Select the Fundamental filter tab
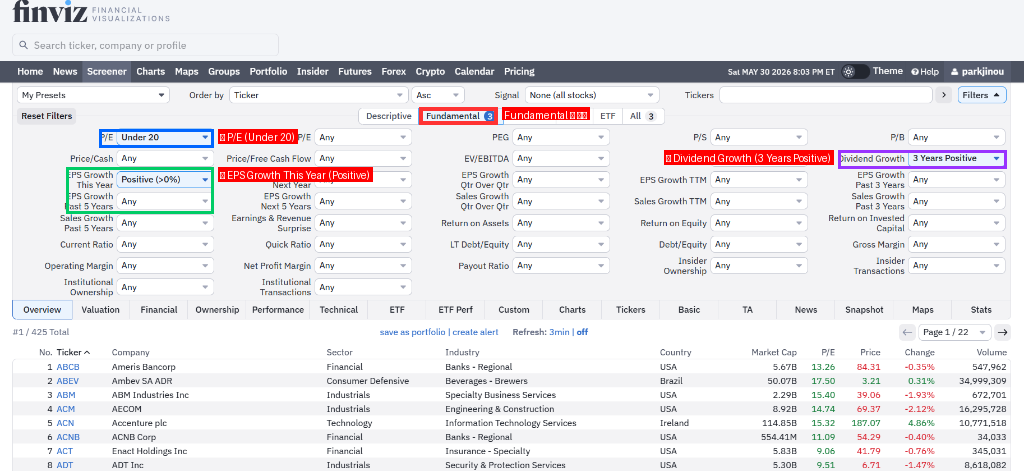This screenshot has height=471, width=1024. [x=458, y=116]
